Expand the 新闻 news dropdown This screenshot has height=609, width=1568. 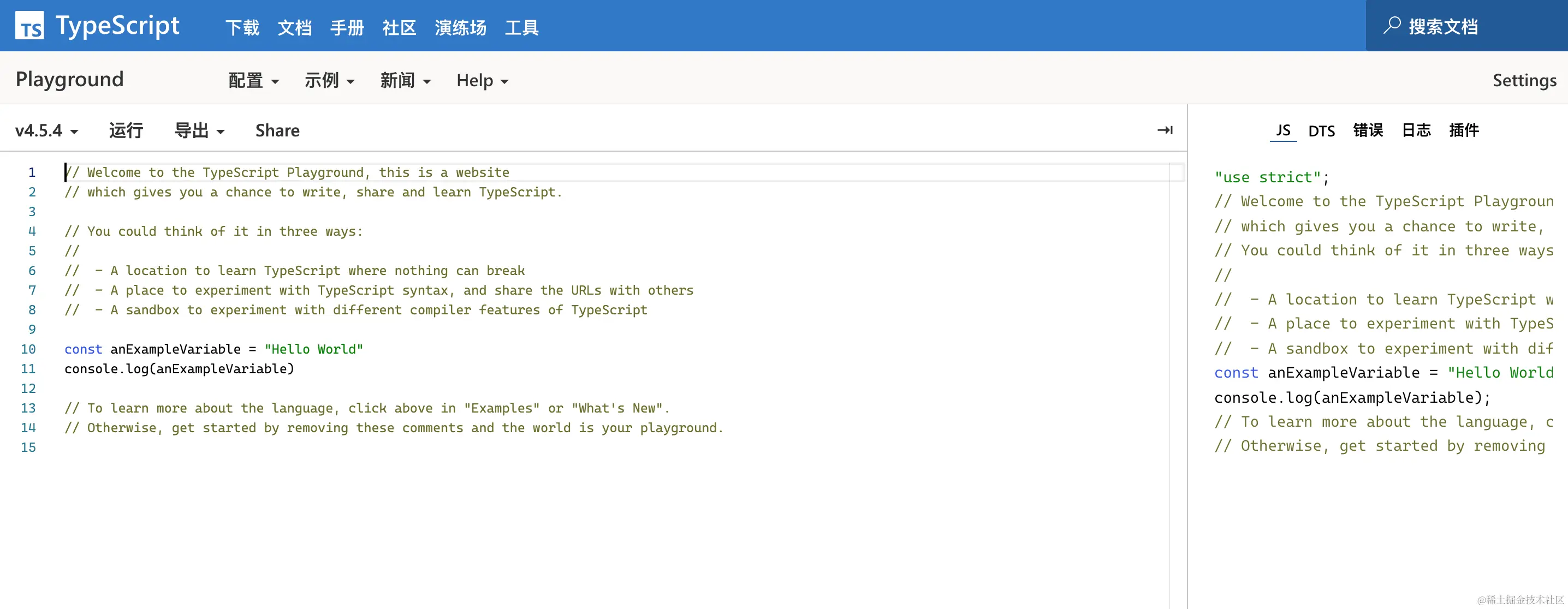(x=405, y=80)
